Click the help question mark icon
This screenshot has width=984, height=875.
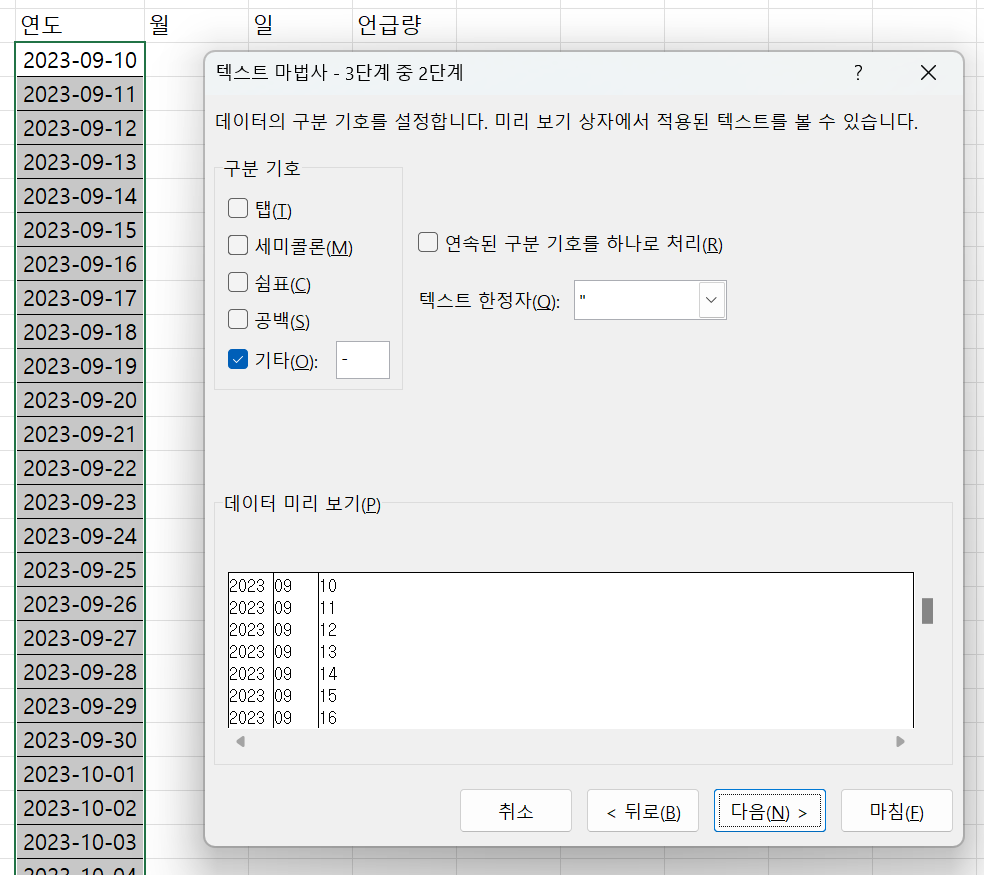pos(858,73)
